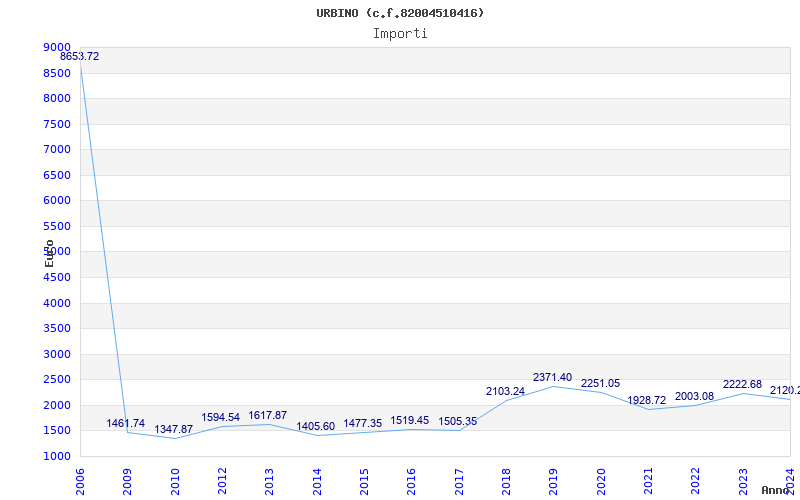Click the 2006 year axis label

click(80, 482)
